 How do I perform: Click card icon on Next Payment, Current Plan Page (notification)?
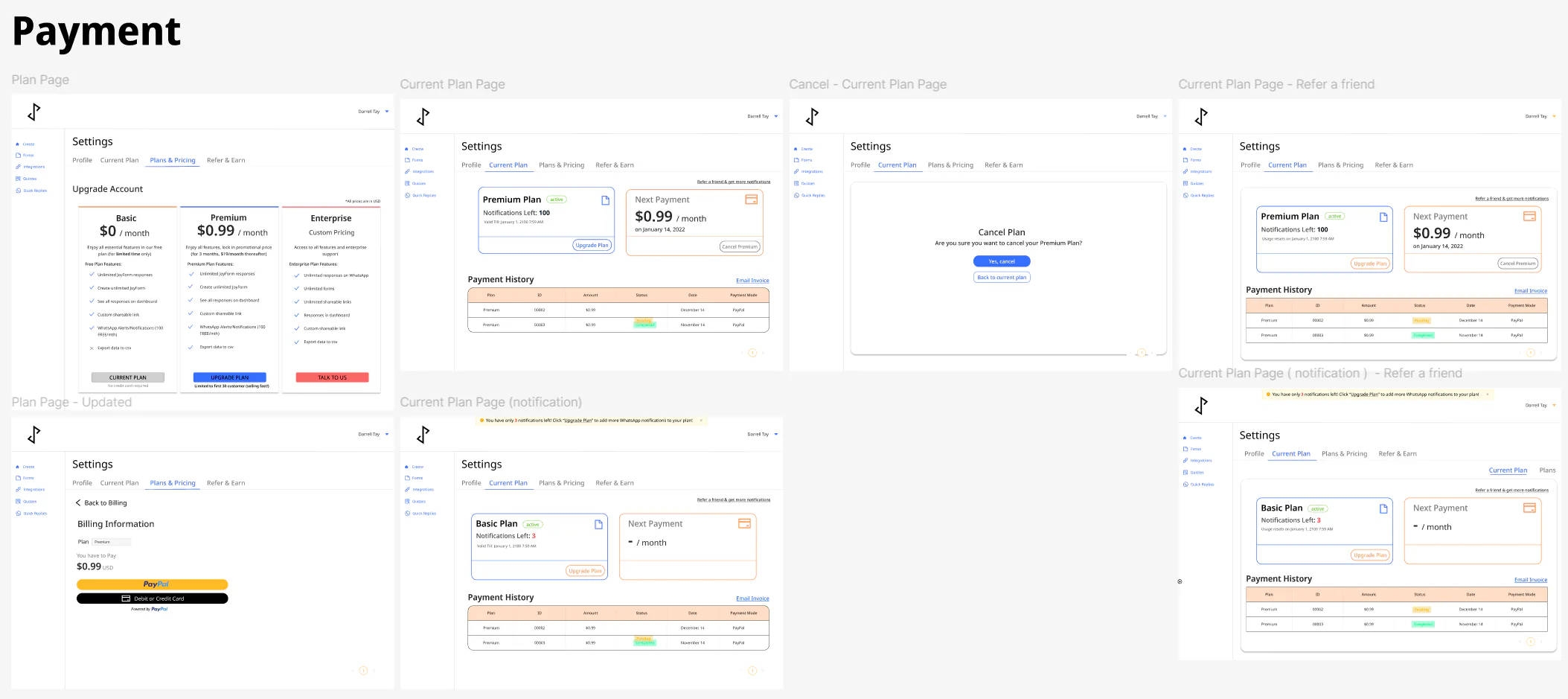(744, 523)
